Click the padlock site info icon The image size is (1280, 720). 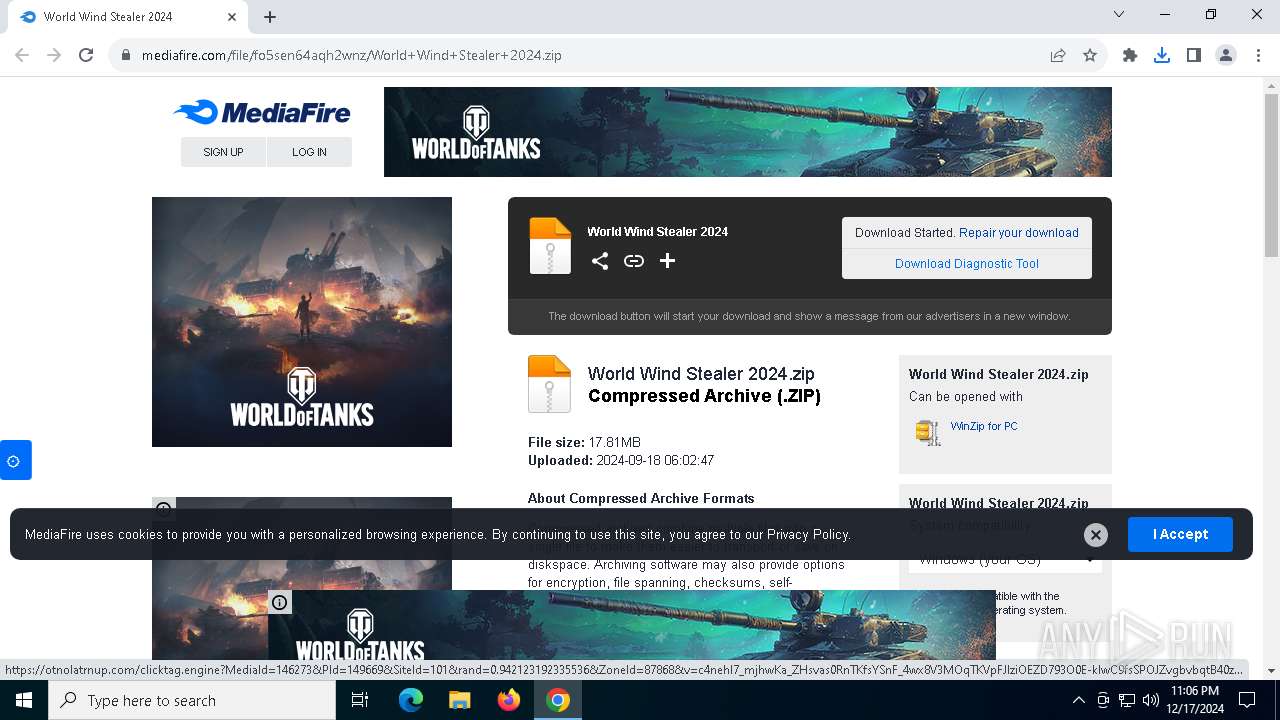[126, 55]
